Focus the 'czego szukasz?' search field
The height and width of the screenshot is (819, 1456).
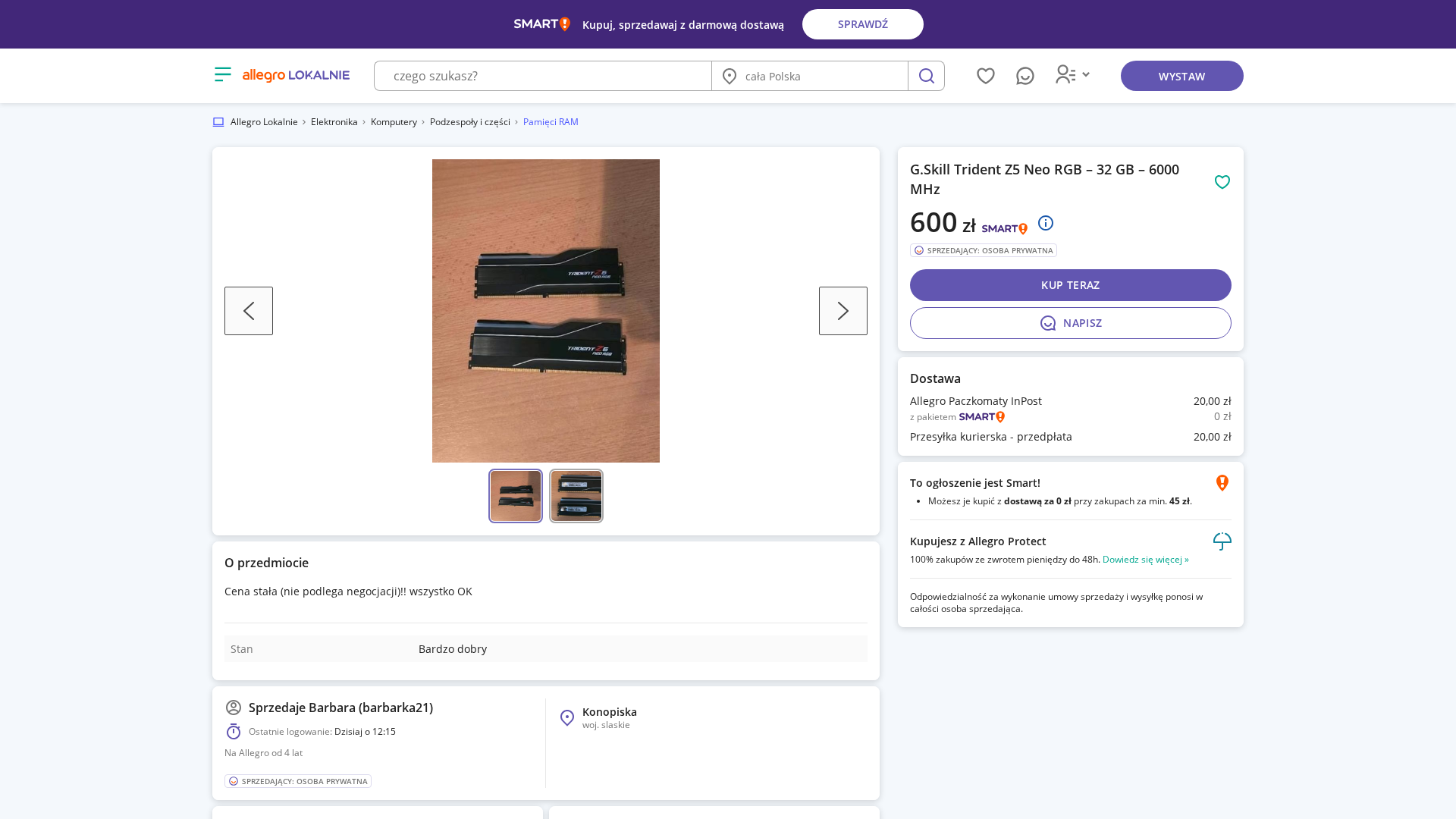(x=543, y=76)
